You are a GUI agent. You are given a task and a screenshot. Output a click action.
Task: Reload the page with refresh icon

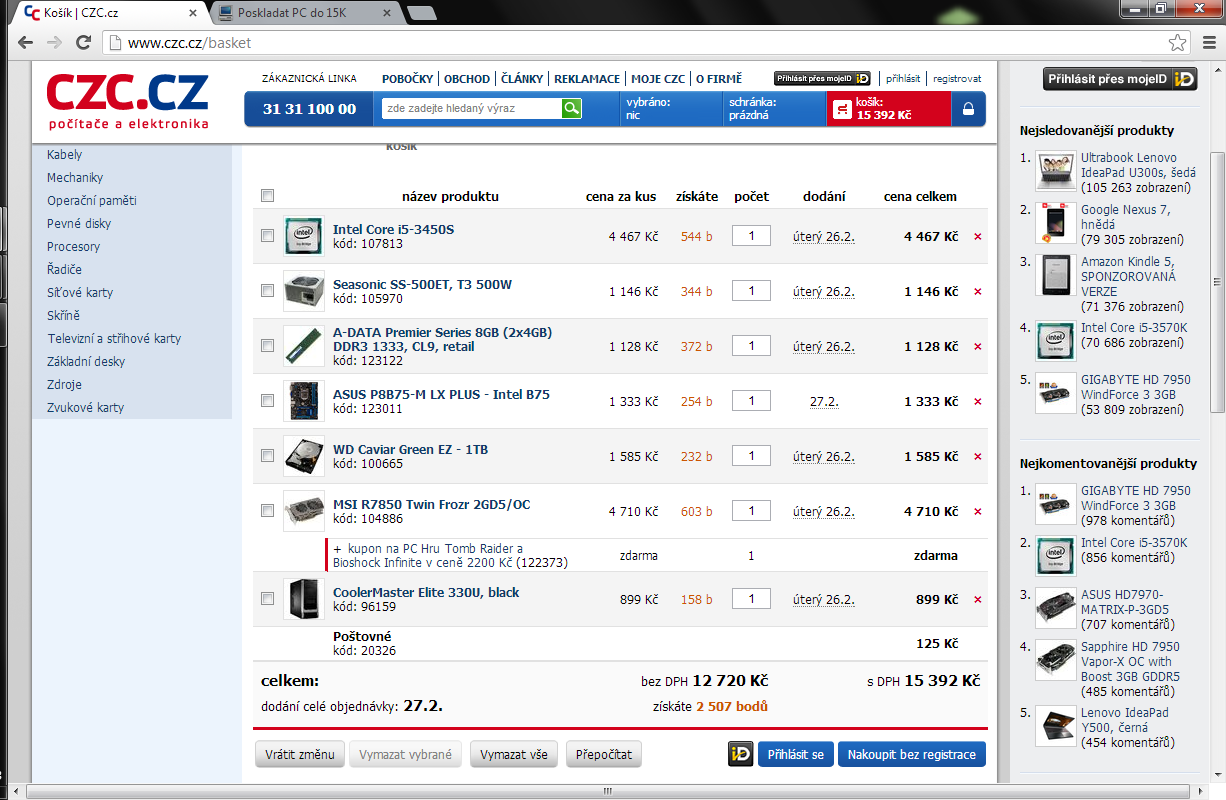pos(84,43)
